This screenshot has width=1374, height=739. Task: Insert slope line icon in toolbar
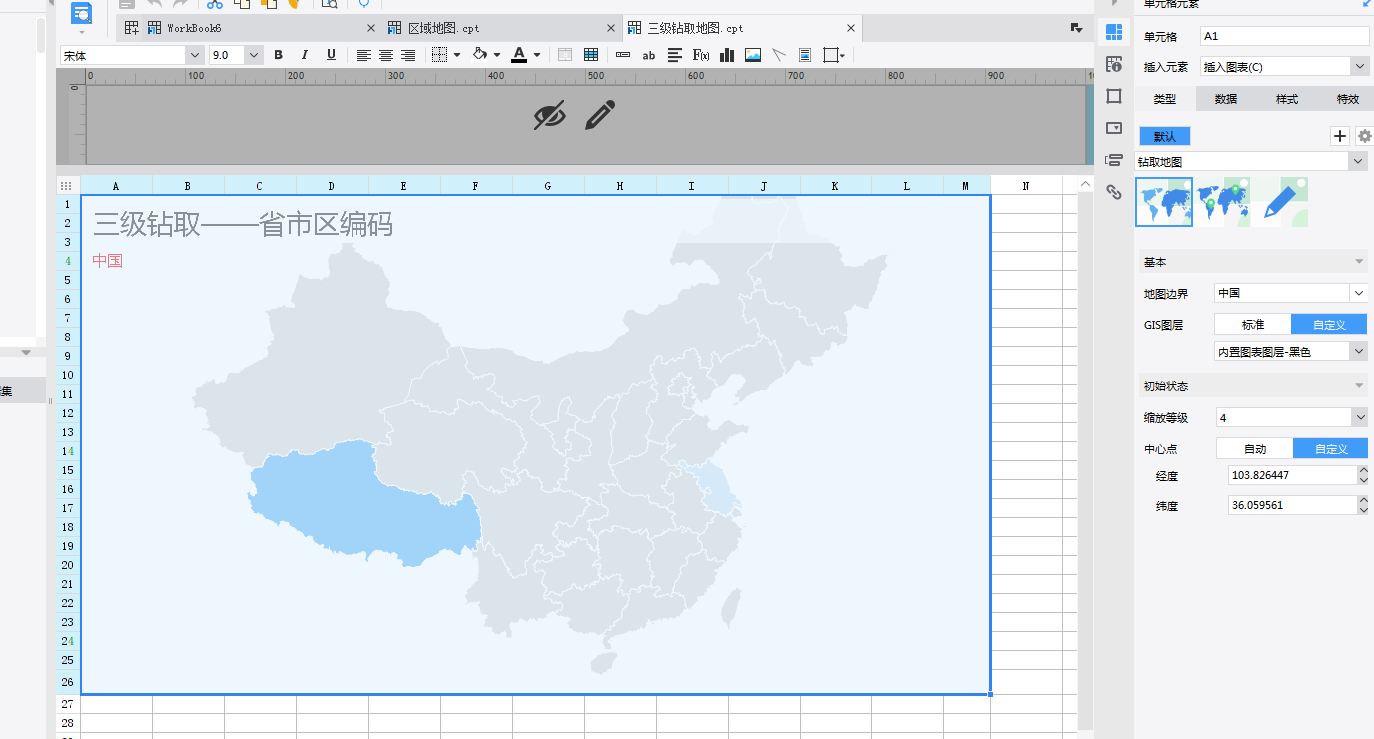pos(779,55)
